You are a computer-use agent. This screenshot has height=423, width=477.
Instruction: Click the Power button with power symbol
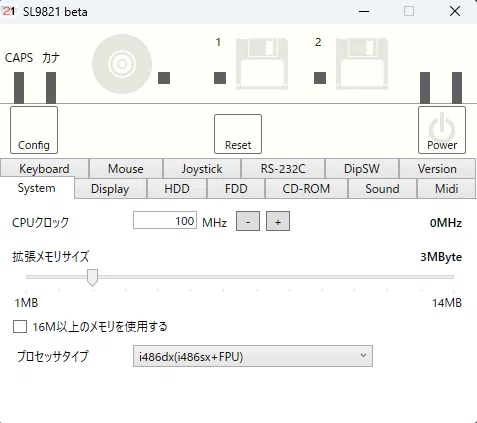pyautogui.click(x=442, y=130)
